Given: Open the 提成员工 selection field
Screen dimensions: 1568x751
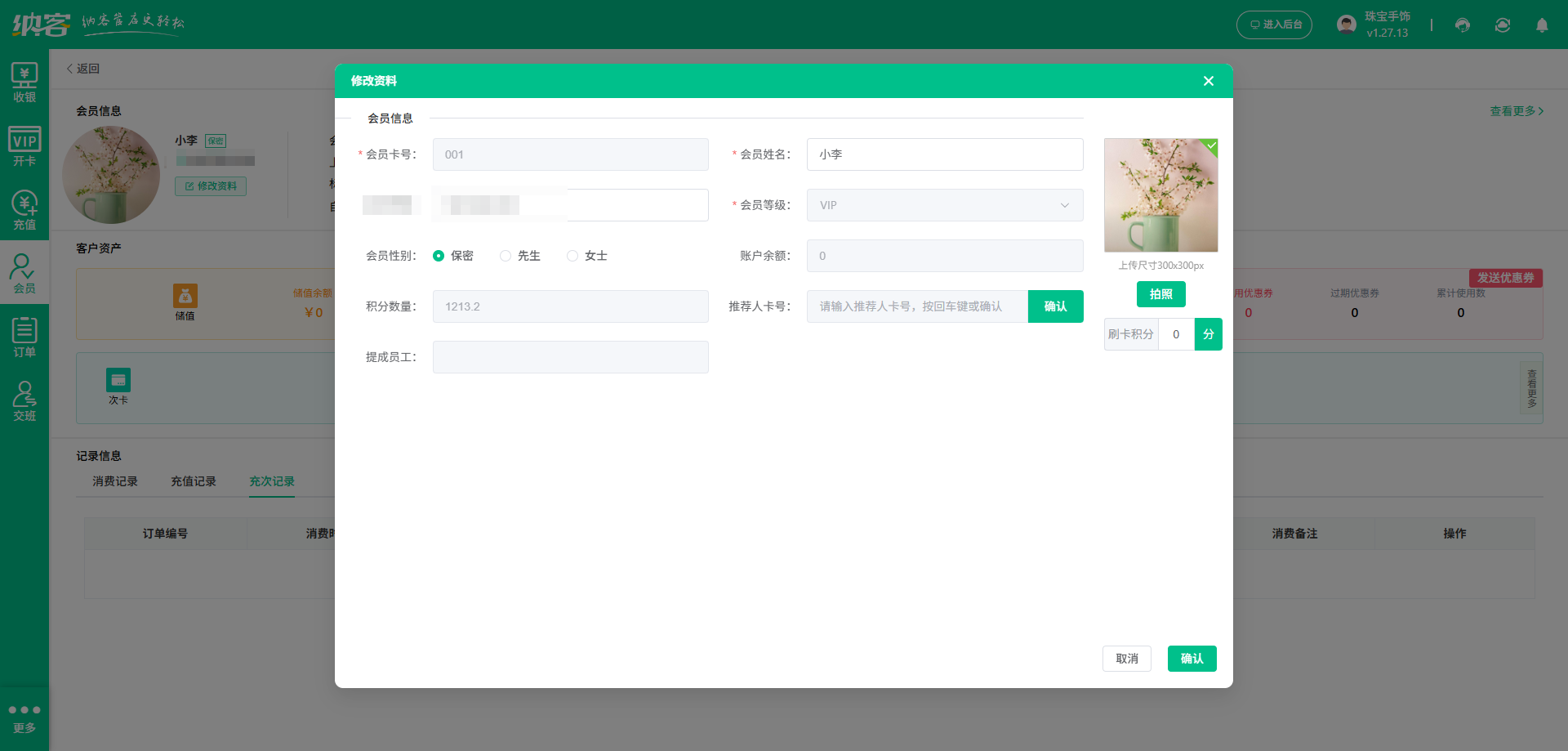Looking at the screenshot, I should [x=570, y=357].
